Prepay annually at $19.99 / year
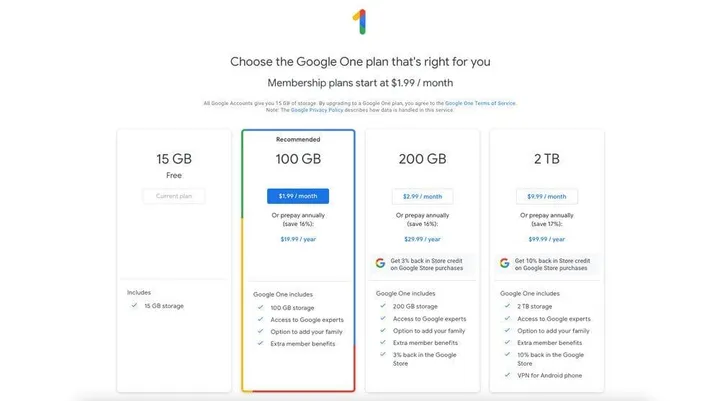Screen dimensions: 720x401 297,240
